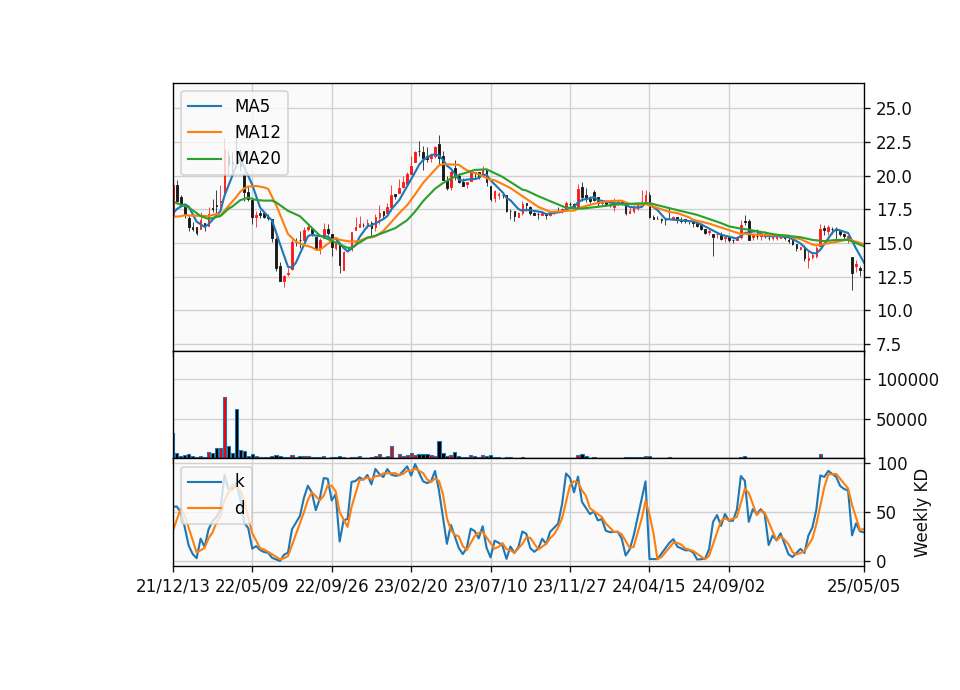Click the MA20 legend label

point(257,158)
